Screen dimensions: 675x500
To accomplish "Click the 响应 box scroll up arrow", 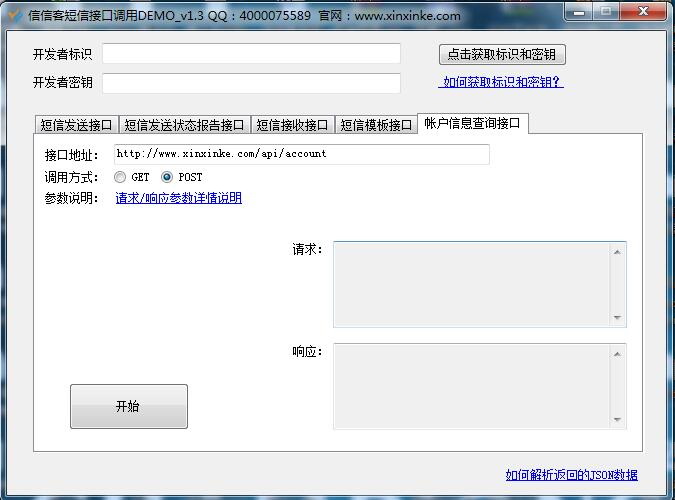I will pyautogui.click(x=617, y=354).
